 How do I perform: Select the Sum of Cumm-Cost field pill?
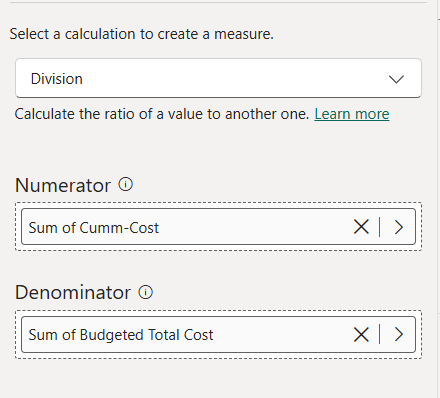218,227
